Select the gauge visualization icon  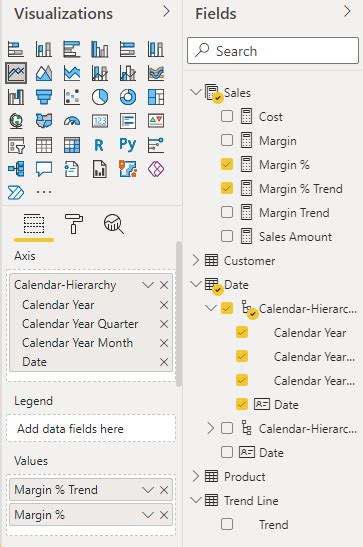pos(72,121)
